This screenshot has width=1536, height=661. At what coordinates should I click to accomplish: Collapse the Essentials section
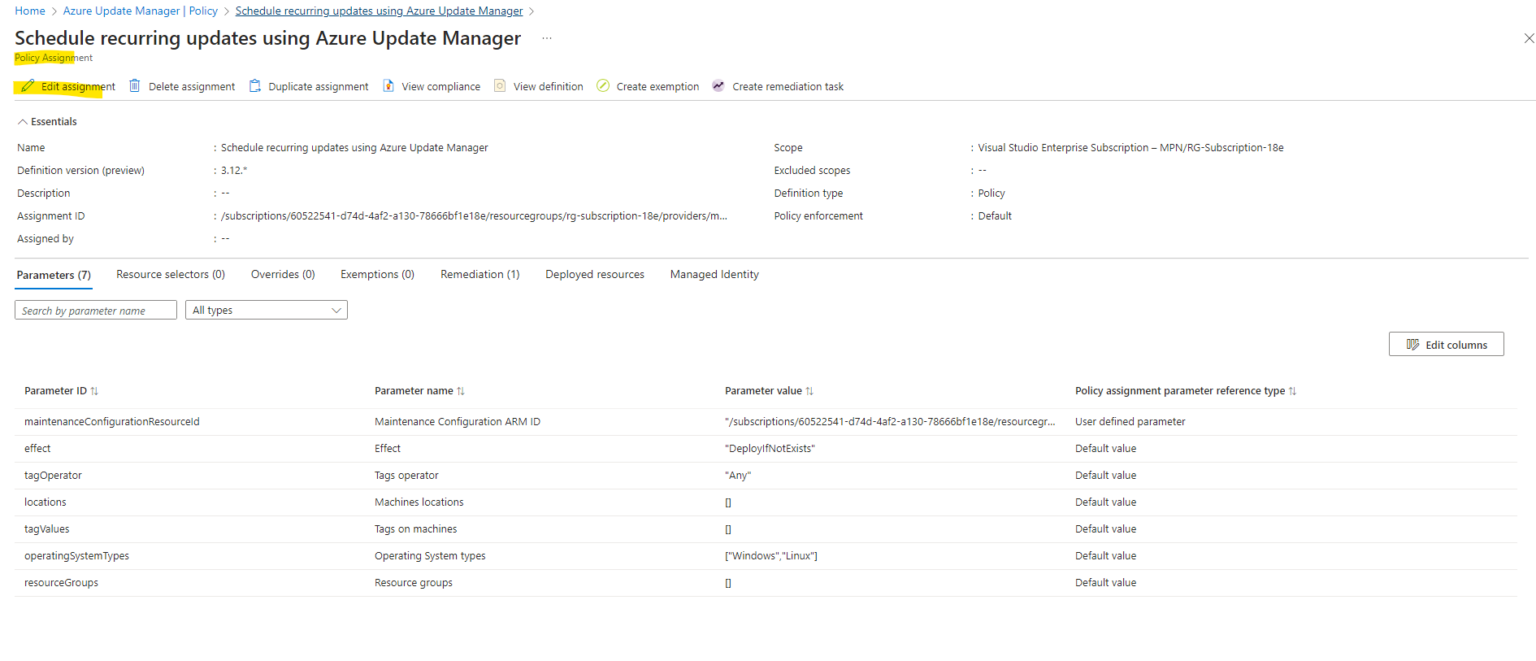pos(23,122)
